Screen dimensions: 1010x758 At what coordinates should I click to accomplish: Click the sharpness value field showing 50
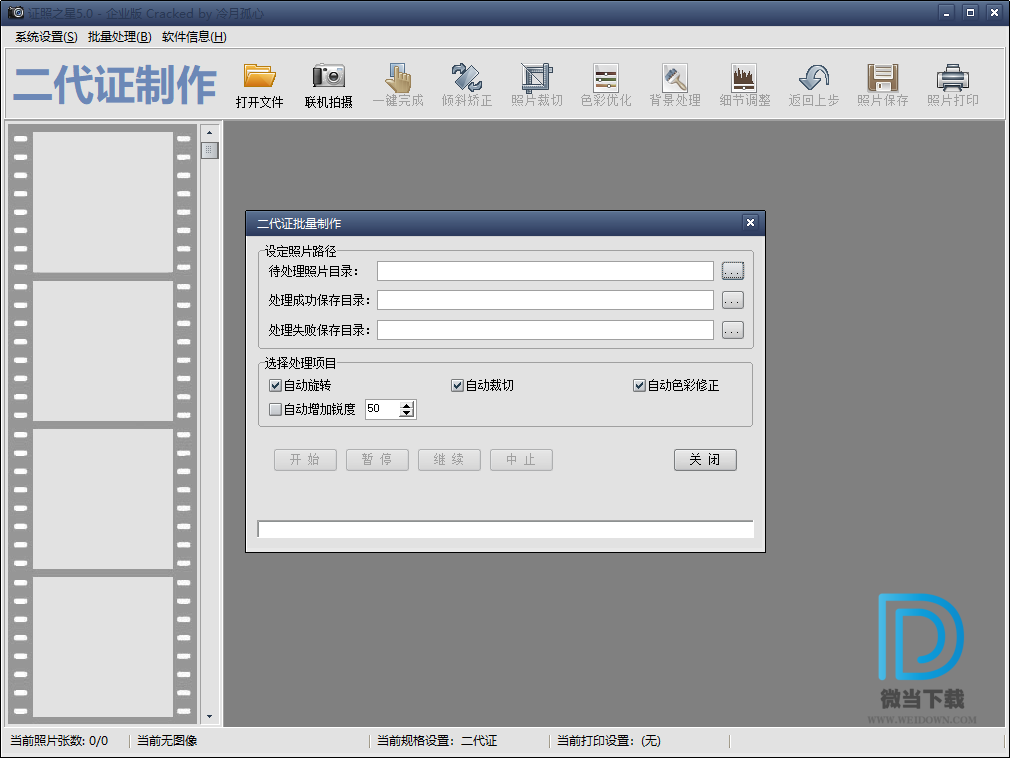click(x=383, y=409)
